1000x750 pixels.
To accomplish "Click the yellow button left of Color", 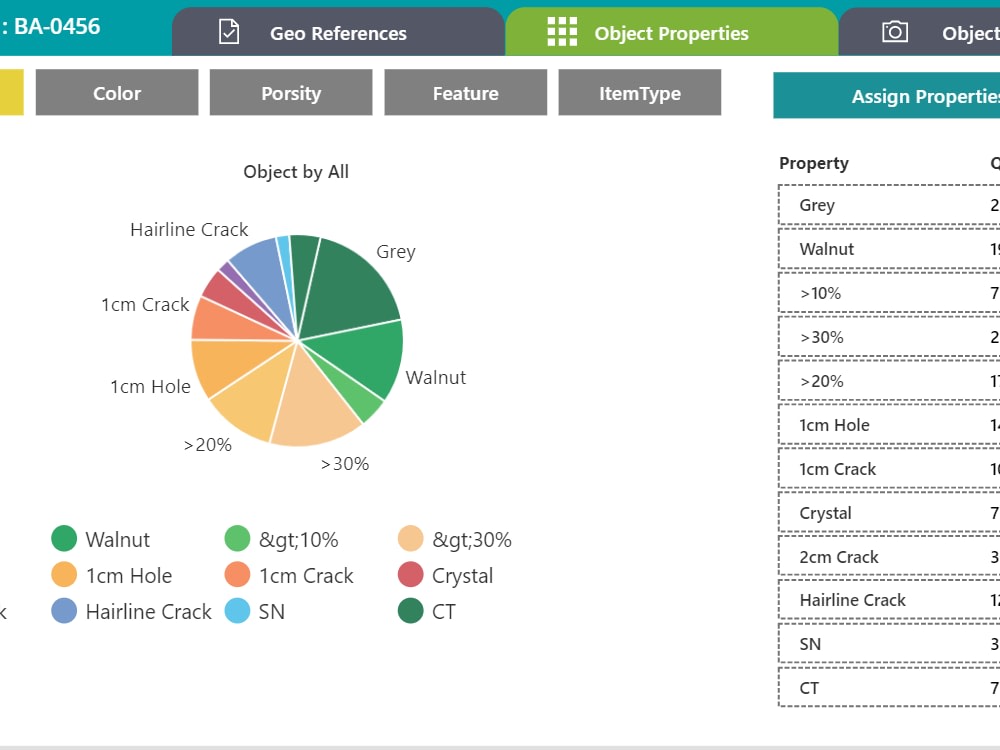I will pyautogui.click(x=11, y=93).
